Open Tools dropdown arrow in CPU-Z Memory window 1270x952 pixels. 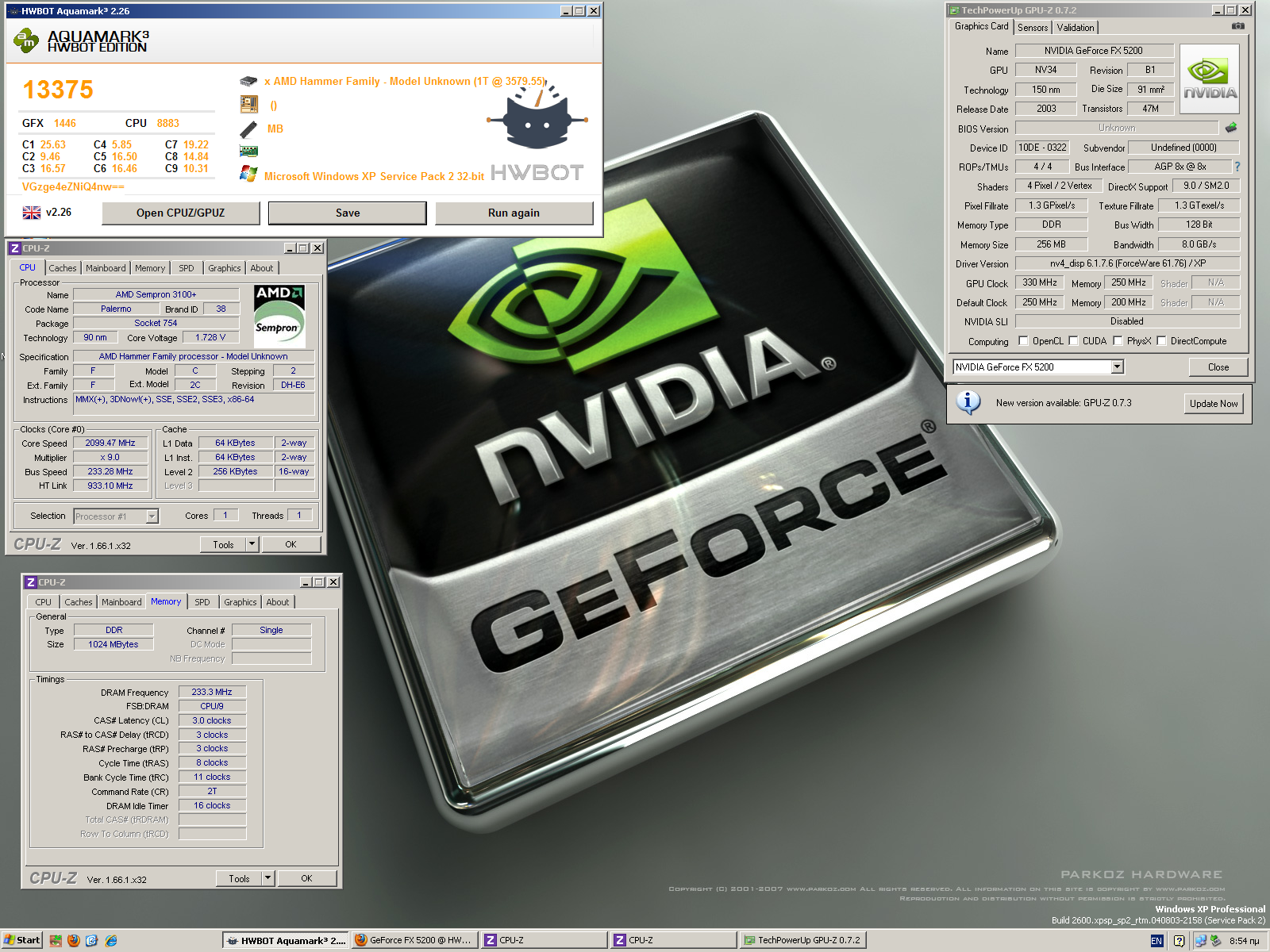267,878
